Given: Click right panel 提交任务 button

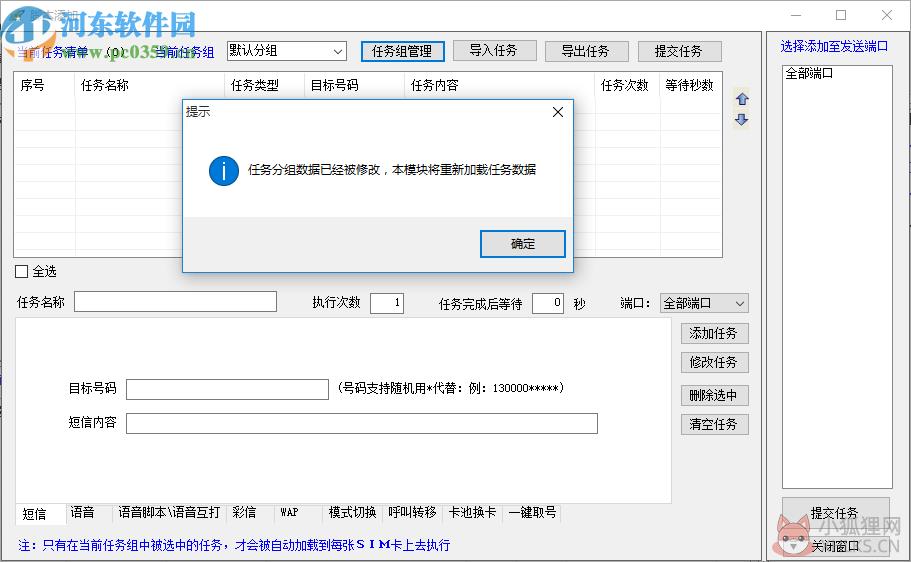Looking at the screenshot, I should [835, 513].
